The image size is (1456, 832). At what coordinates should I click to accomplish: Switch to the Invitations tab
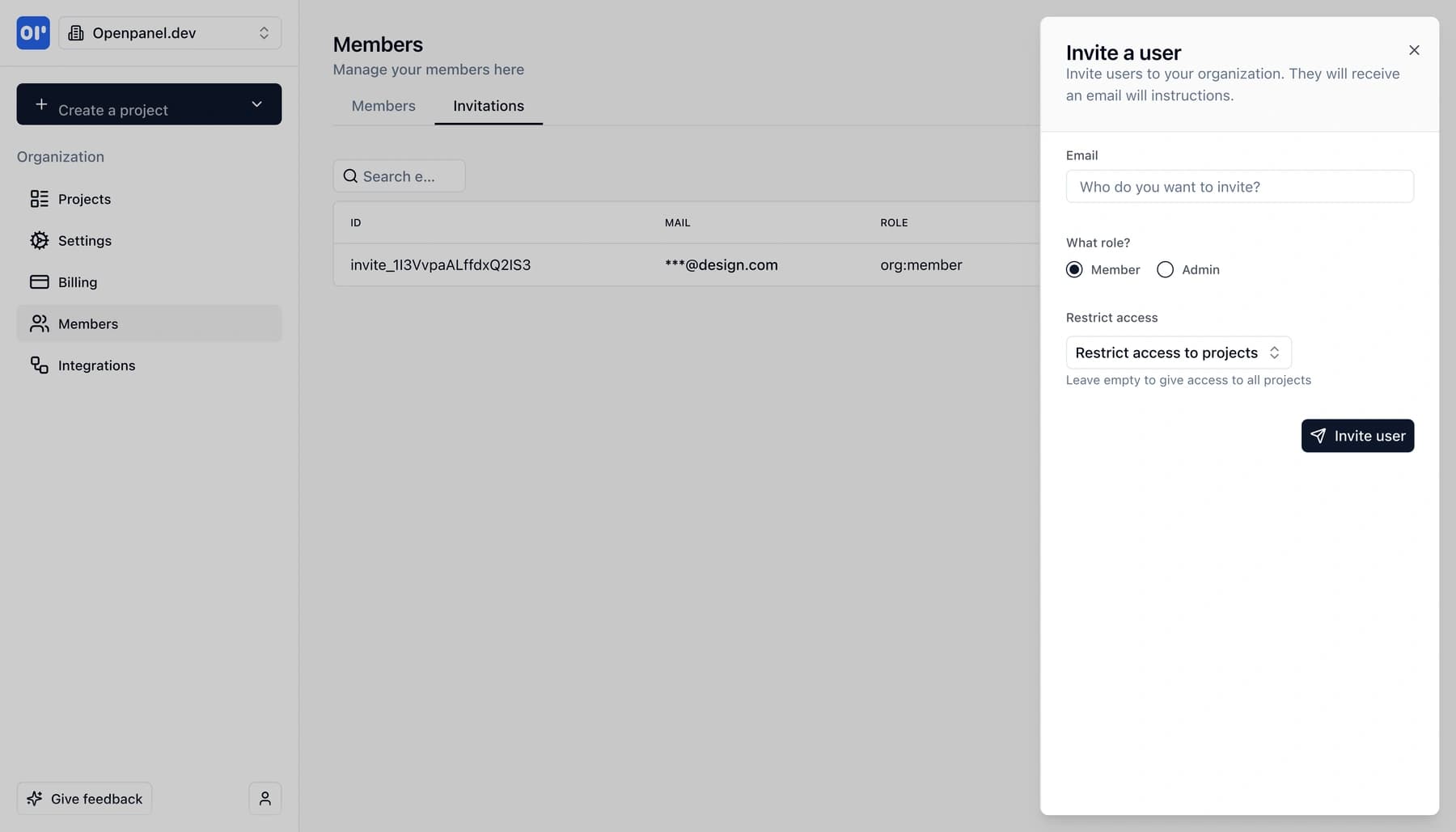[x=488, y=105]
